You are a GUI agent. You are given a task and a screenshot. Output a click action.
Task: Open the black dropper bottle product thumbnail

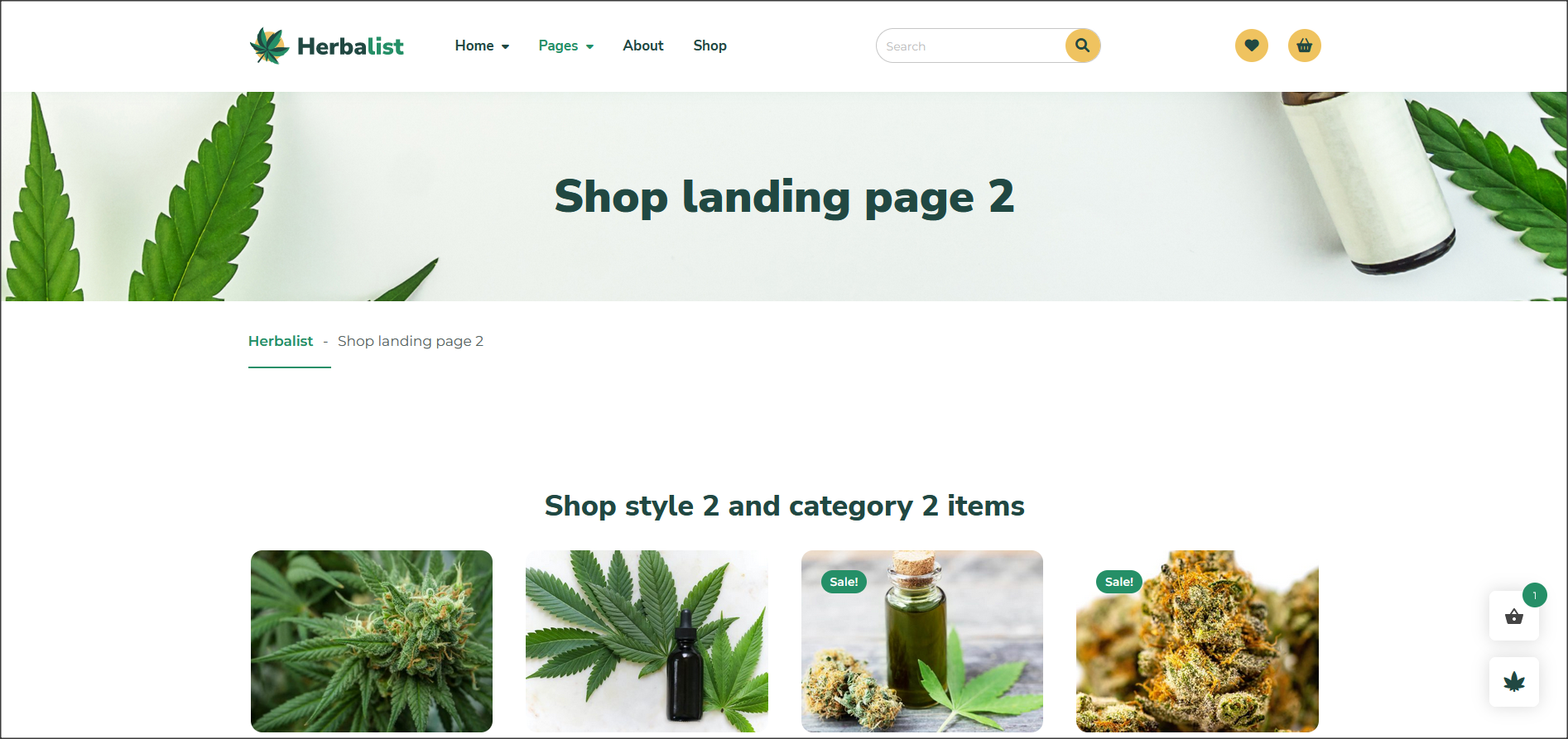click(647, 641)
